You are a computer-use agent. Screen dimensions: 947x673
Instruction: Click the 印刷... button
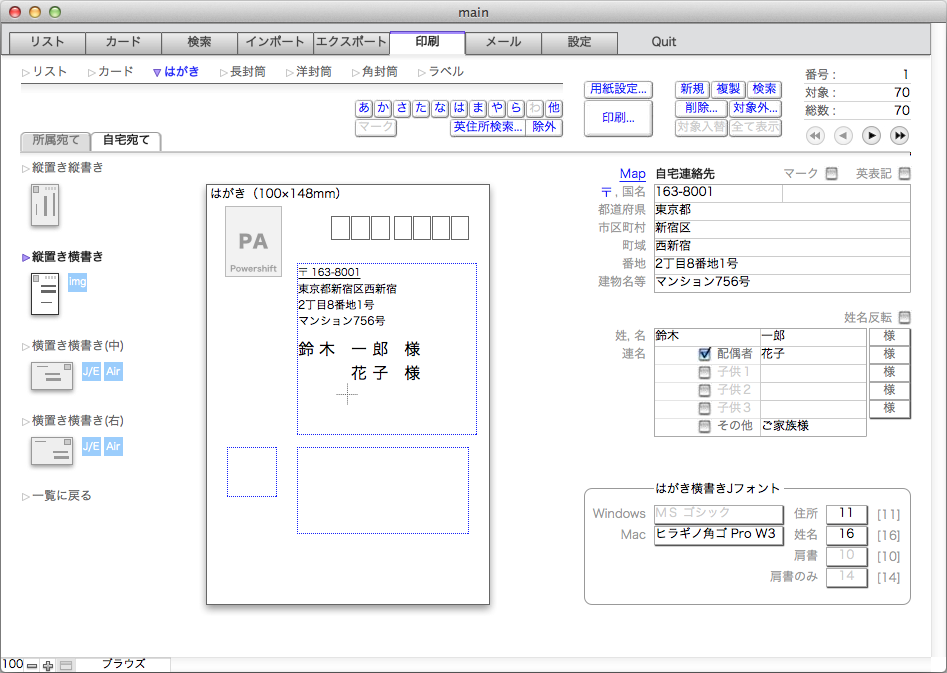[x=618, y=117]
